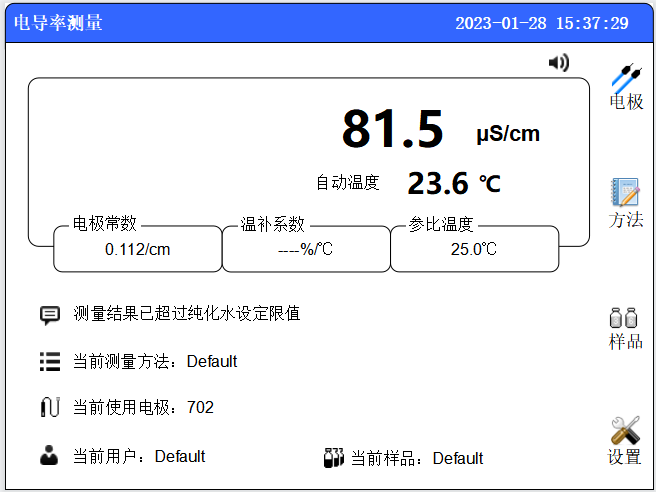Toggle the speaker sound icon

tap(559, 63)
